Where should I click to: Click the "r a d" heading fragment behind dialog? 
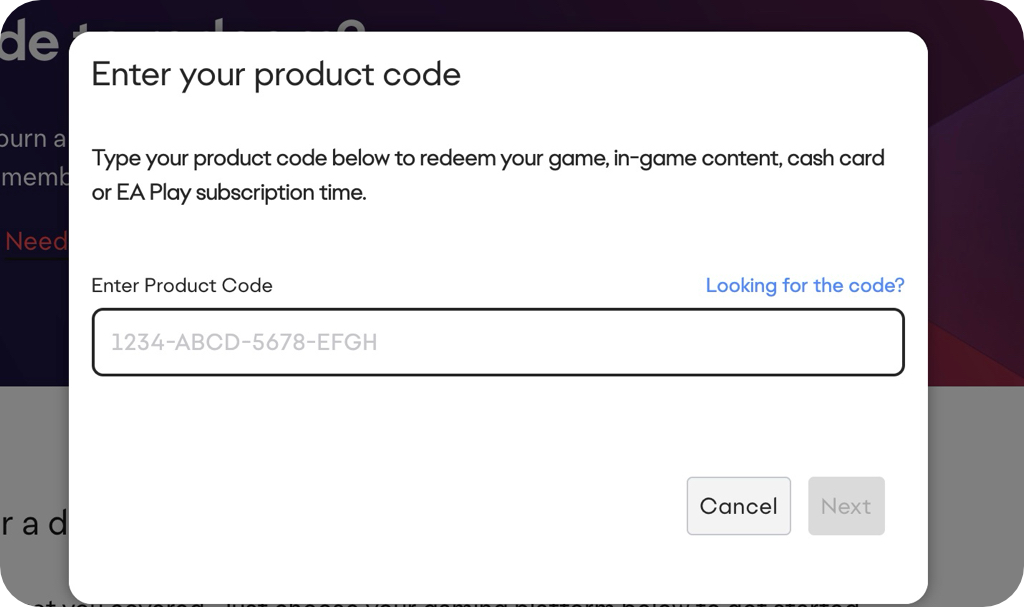[x=33, y=523]
